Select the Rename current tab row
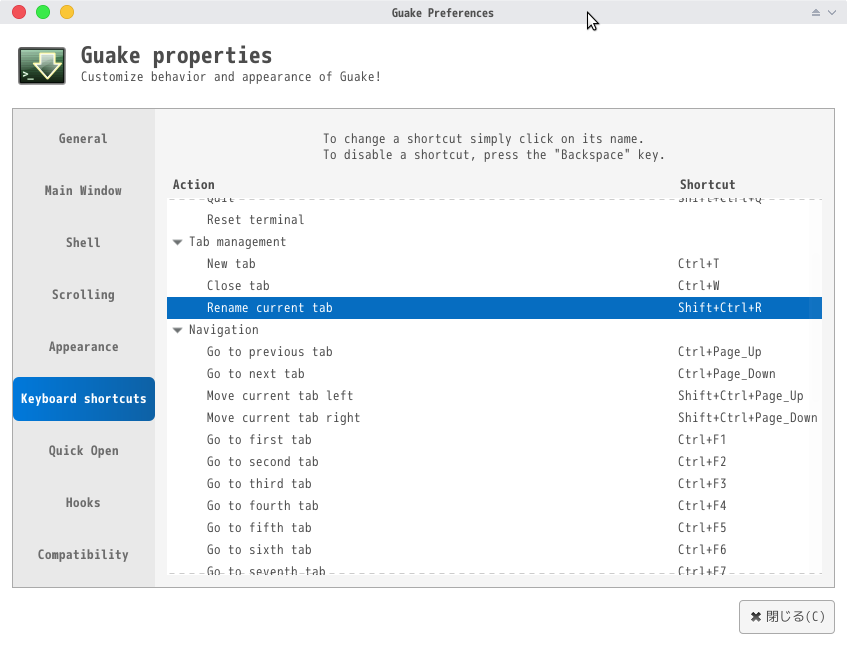The width and height of the screenshot is (847, 646). coord(494,308)
